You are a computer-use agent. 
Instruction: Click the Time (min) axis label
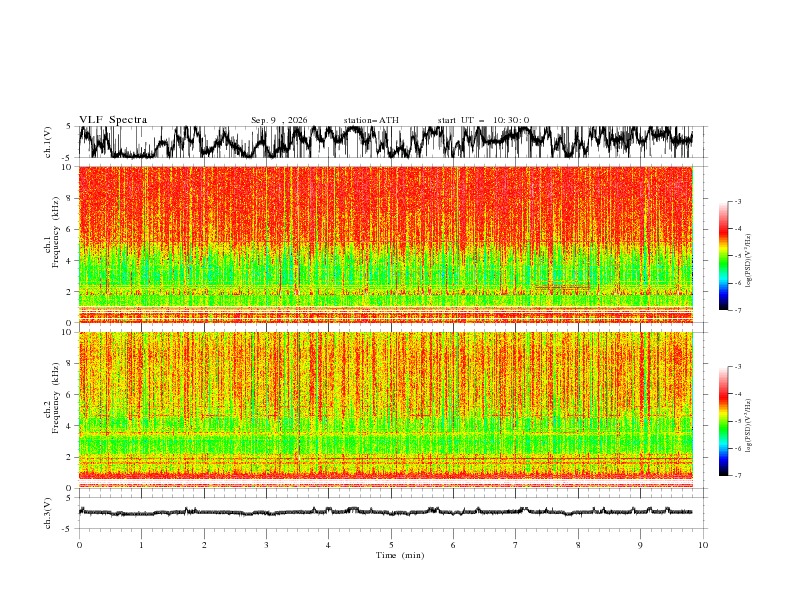click(400, 555)
